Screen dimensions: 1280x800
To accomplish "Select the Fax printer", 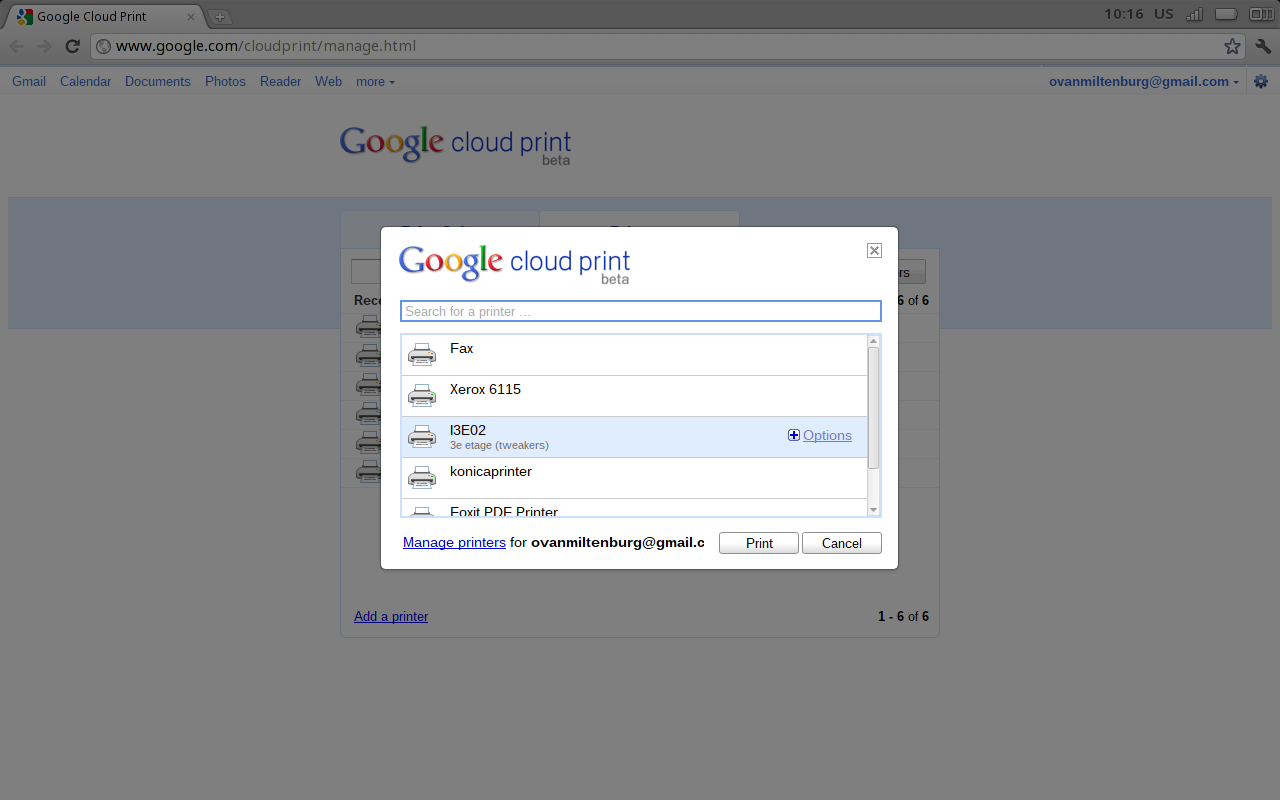I will (x=634, y=355).
